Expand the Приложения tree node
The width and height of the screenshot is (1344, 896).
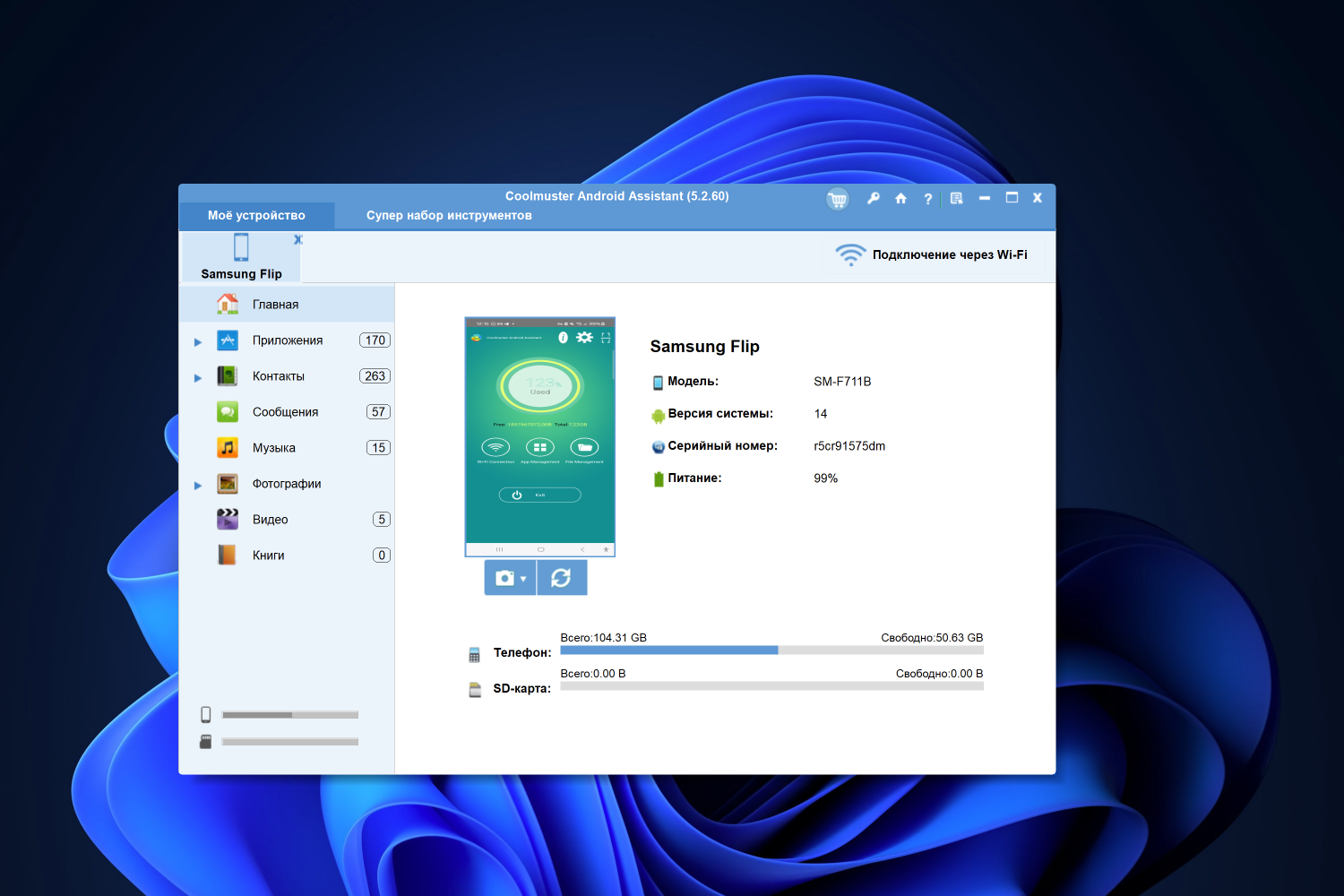(198, 341)
